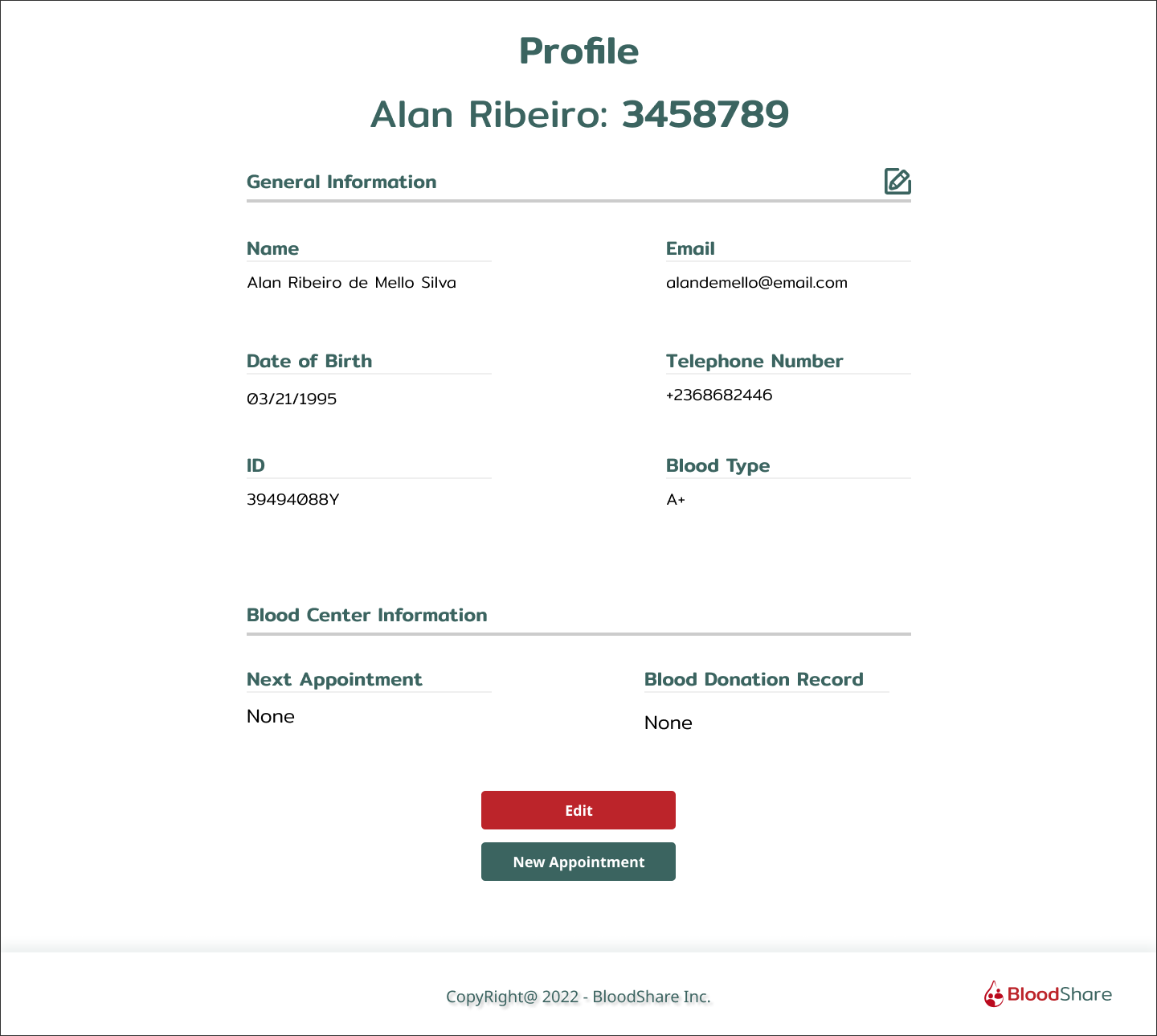Viewport: 1157px width, 1036px height.
Task: Click the Blood Type label
Action: pyautogui.click(x=718, y=465)
